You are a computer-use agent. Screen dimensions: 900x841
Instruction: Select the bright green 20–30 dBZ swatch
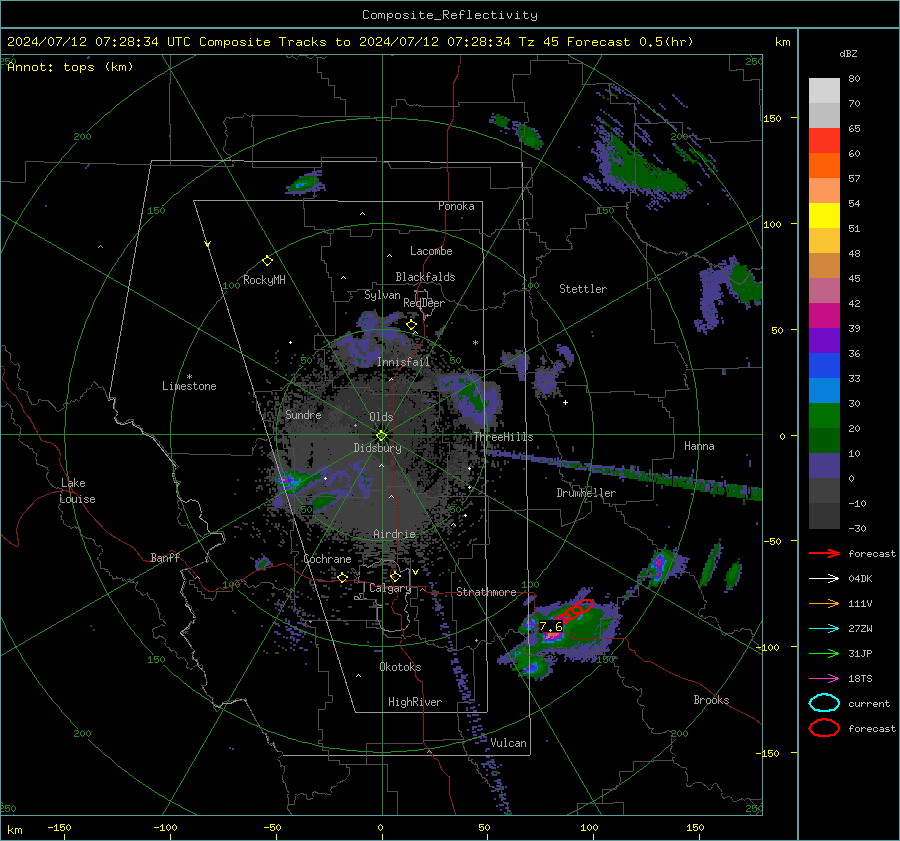point(824,416)
